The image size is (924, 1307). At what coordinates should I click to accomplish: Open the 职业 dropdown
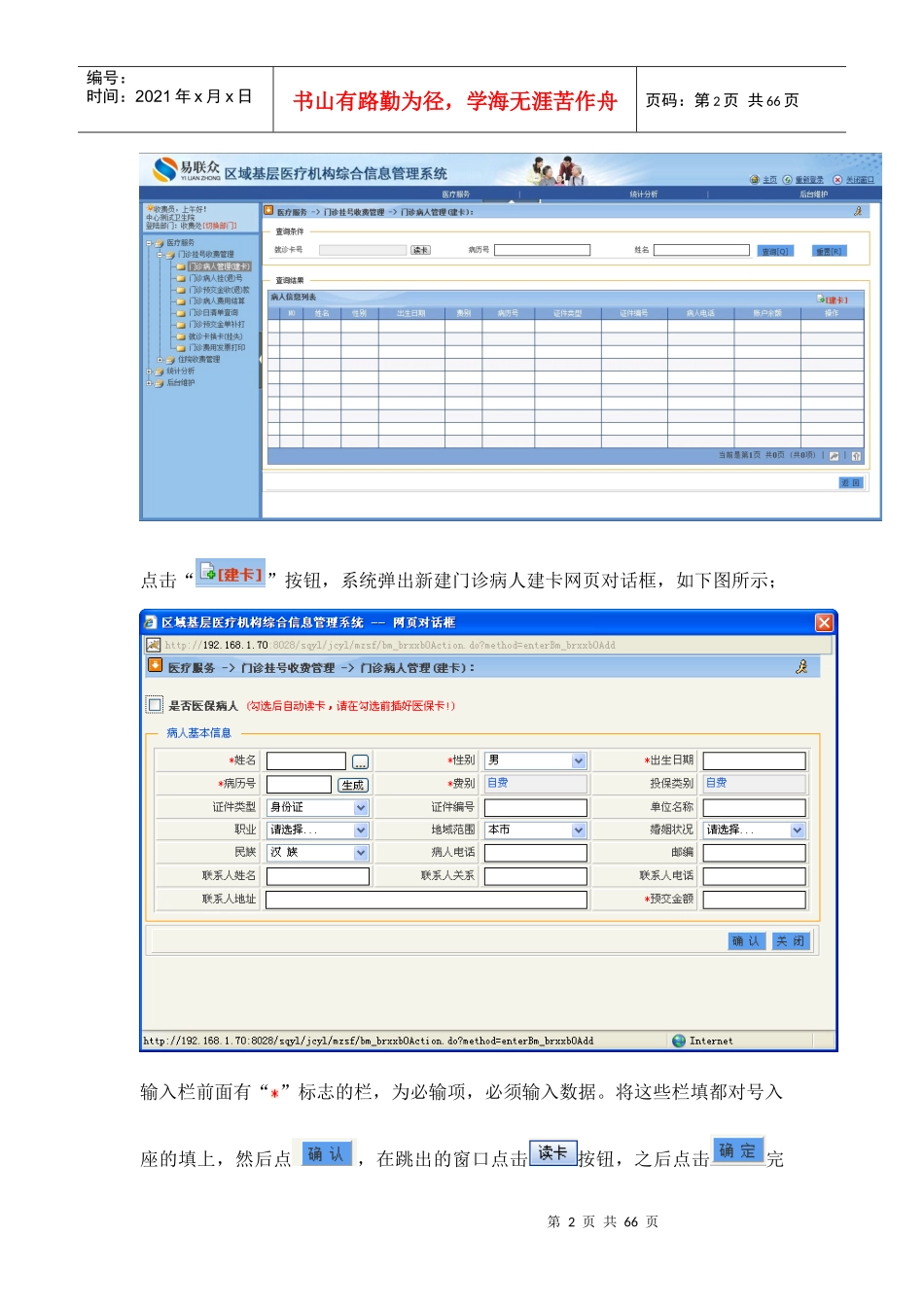click(361, 830)
